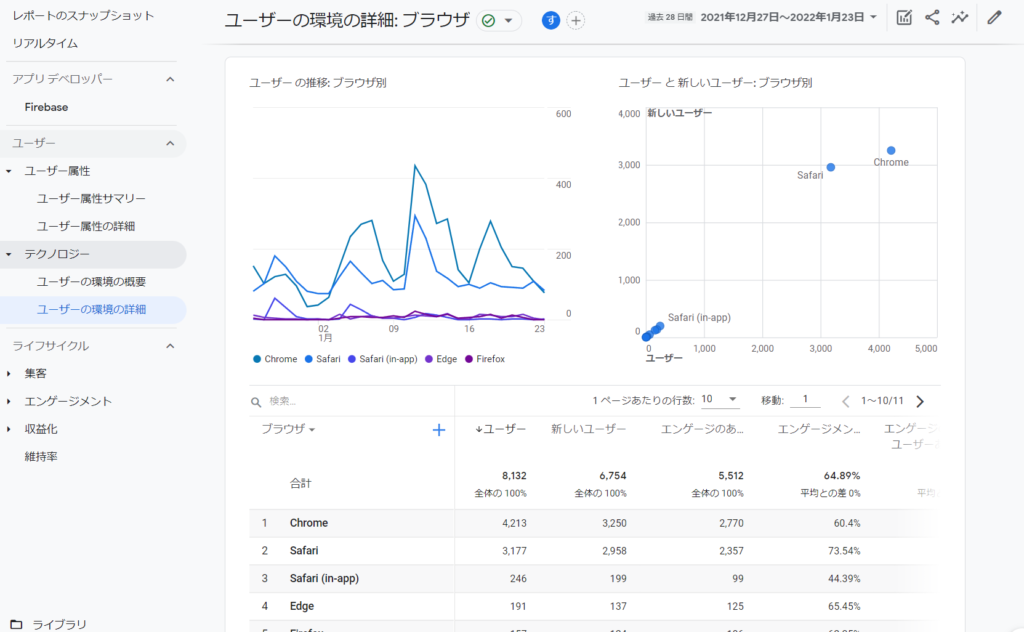Image resolution: width=1024 pixels, height=632 pixels.
Task: Open ユーザー属性の詳細 report
Action: (86, 227)
